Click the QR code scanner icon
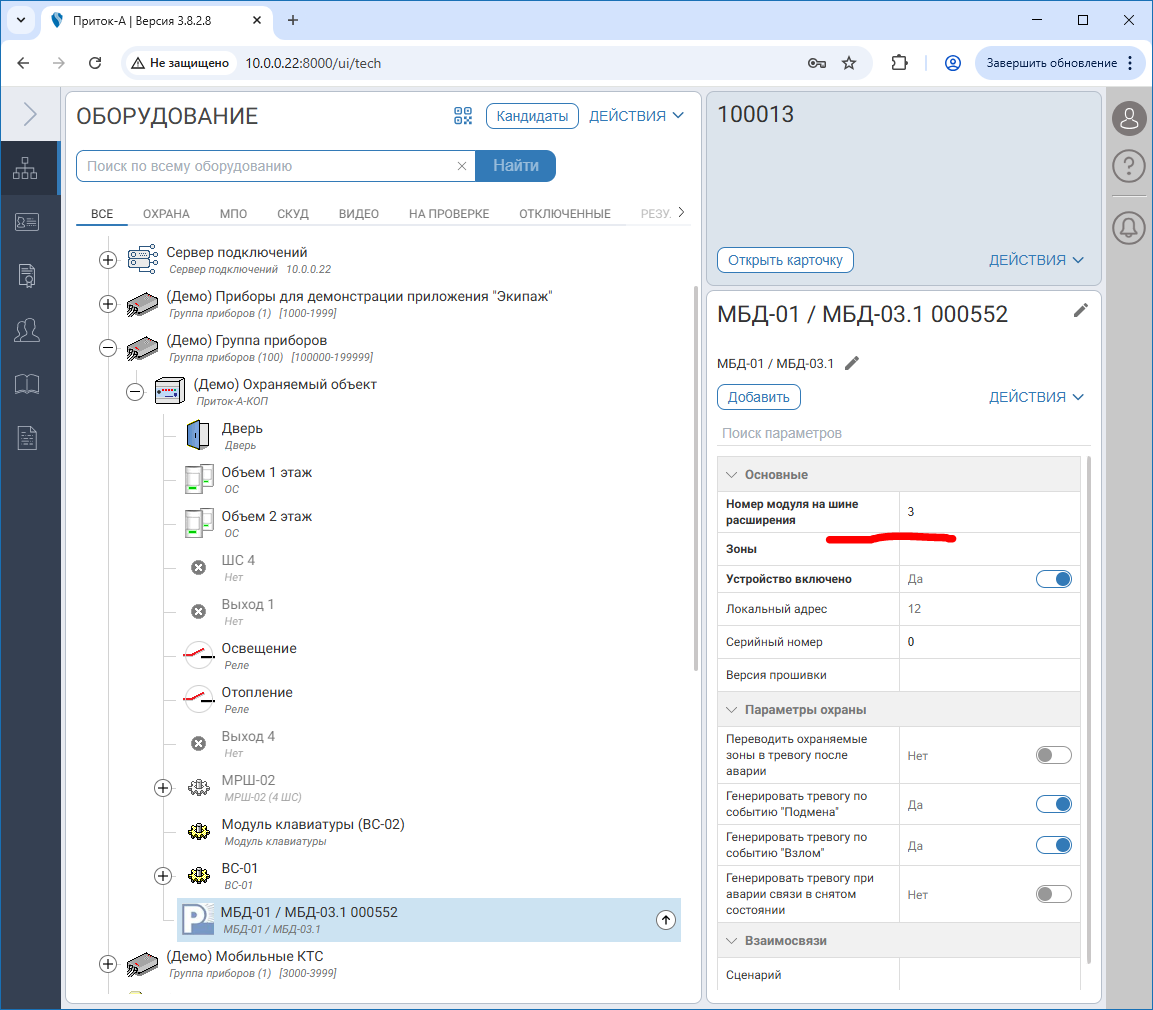Screen dimensions: 1153x1010 coord(462,116)
